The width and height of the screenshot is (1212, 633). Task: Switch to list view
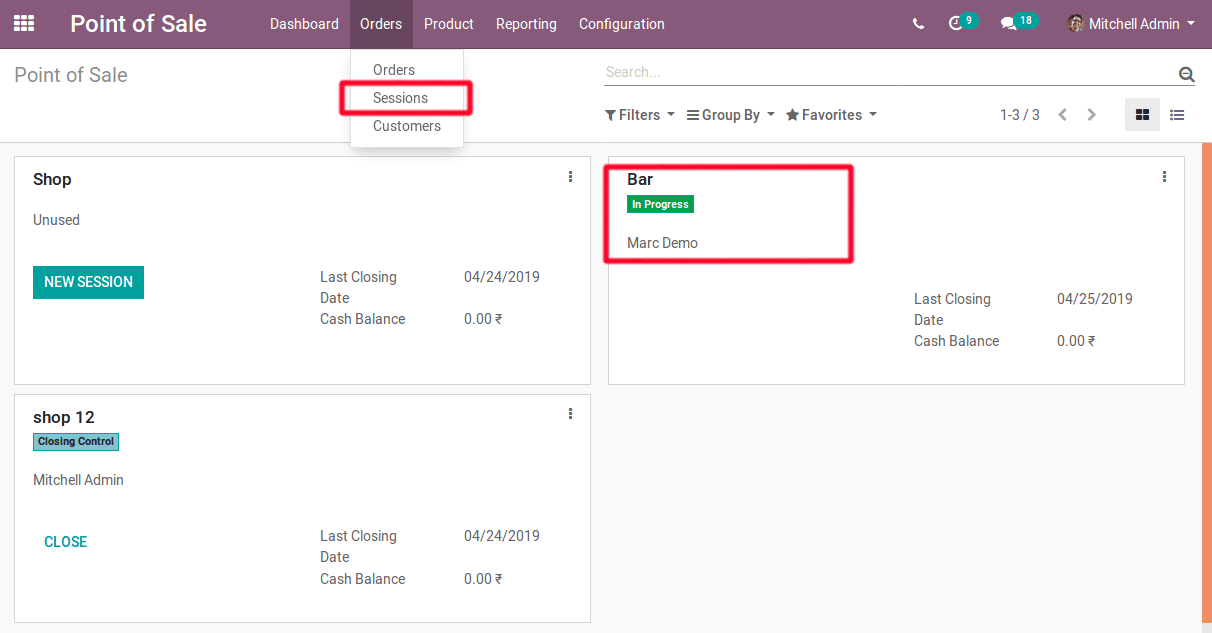coord(1177,115)
